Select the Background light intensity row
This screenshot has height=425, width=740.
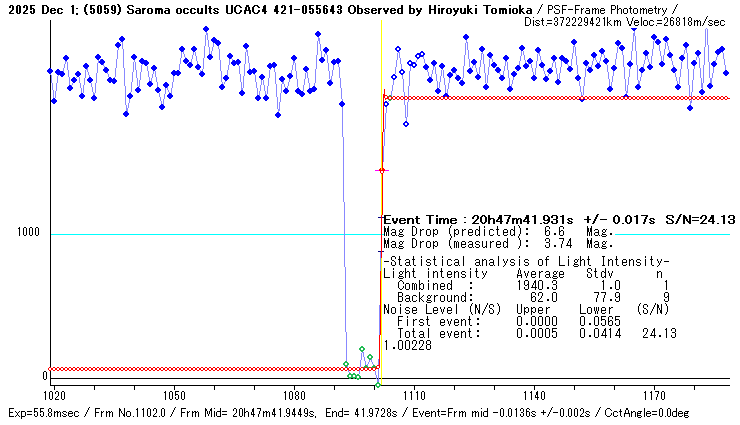point(520,297)
